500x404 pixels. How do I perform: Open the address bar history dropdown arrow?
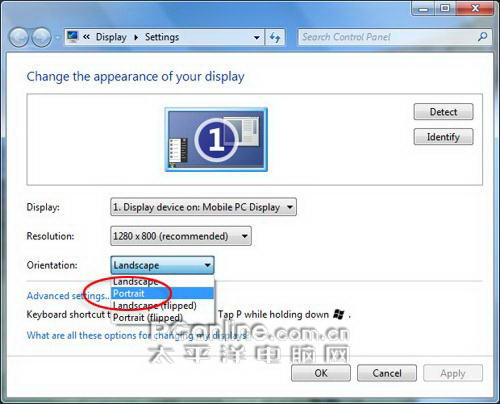pyautogui.click(x=257, y=37)
